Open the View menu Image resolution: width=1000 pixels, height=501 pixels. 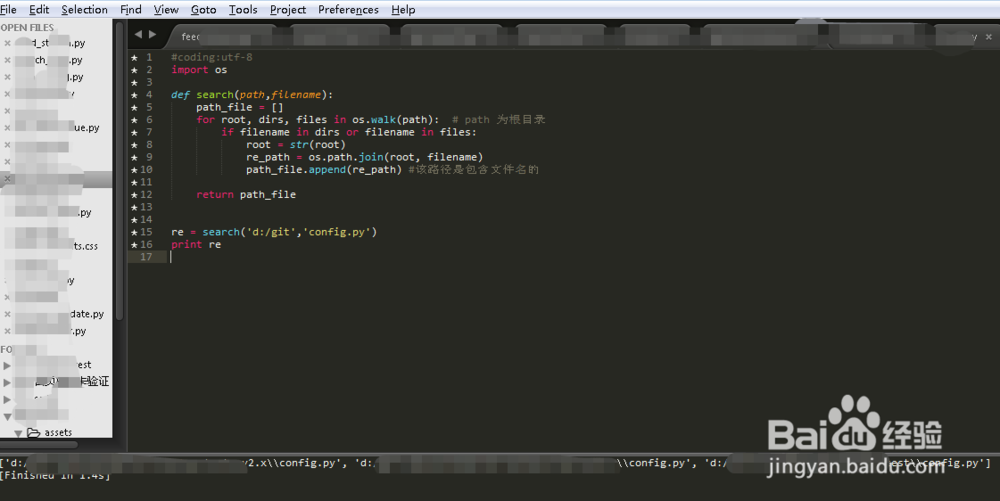tap(166, 10)
